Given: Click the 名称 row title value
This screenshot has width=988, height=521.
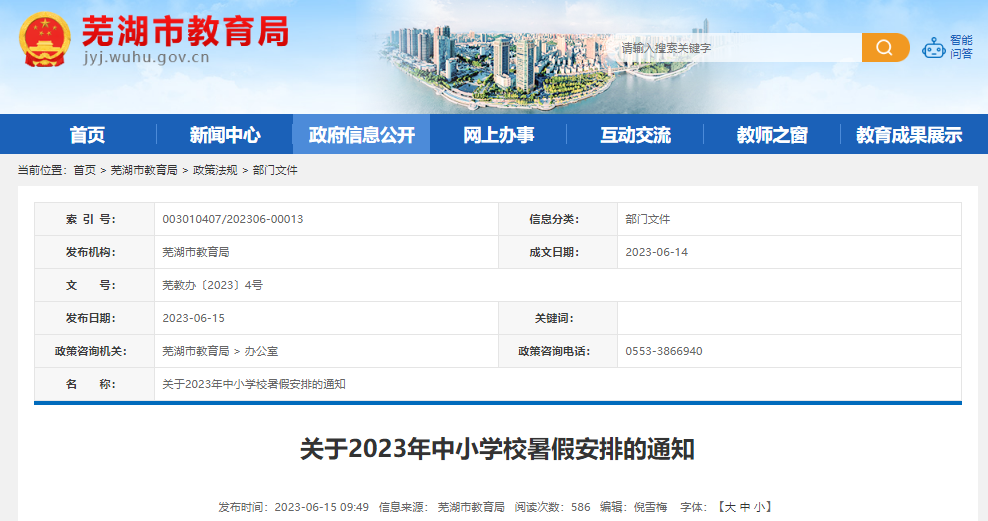Looking at the screenshot, I should pyautogui.click(x=254, y=384).
